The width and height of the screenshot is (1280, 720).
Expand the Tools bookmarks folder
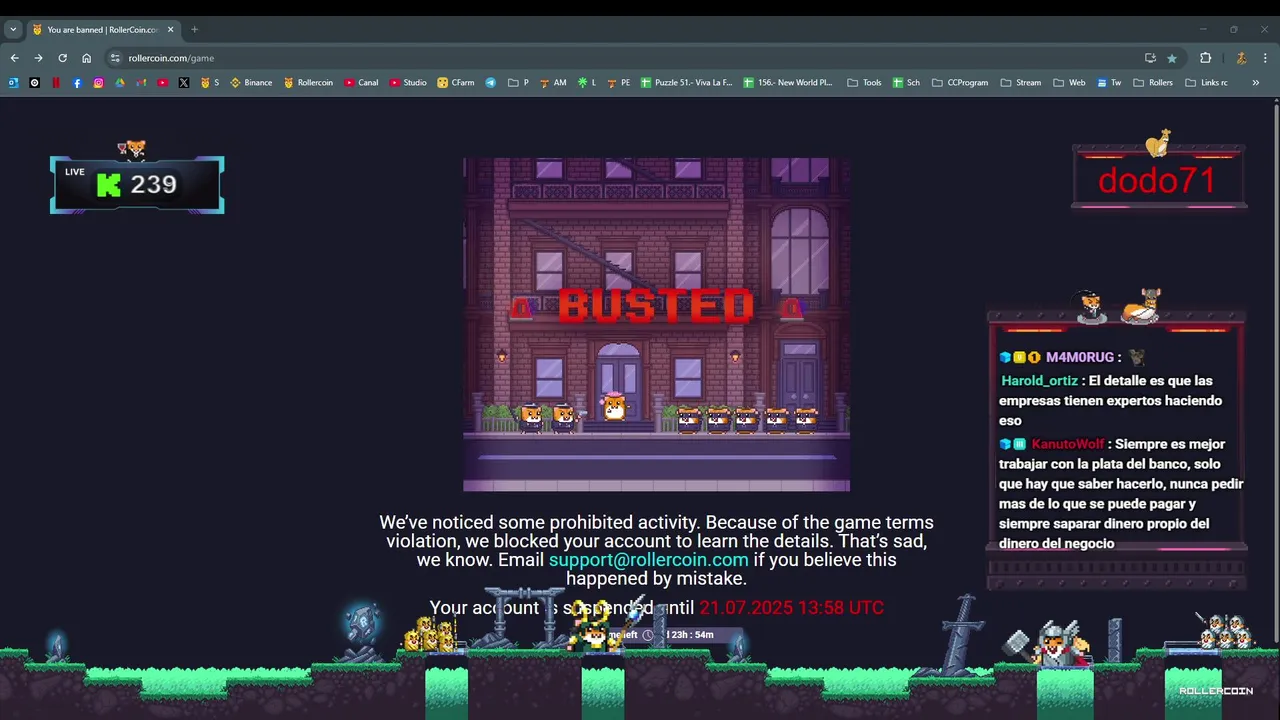(864, 83)
